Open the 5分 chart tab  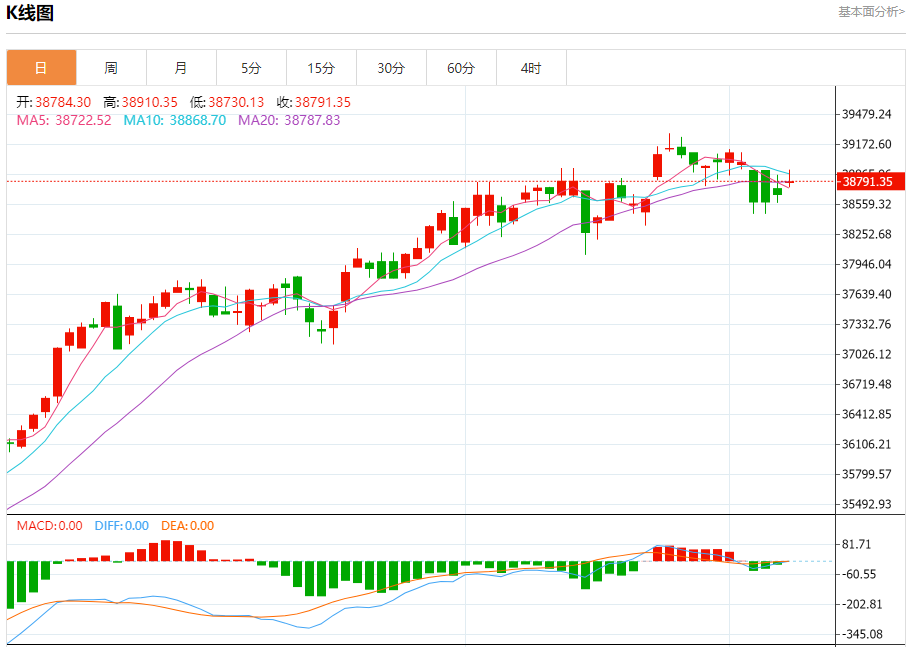click(x=251, y=68)
